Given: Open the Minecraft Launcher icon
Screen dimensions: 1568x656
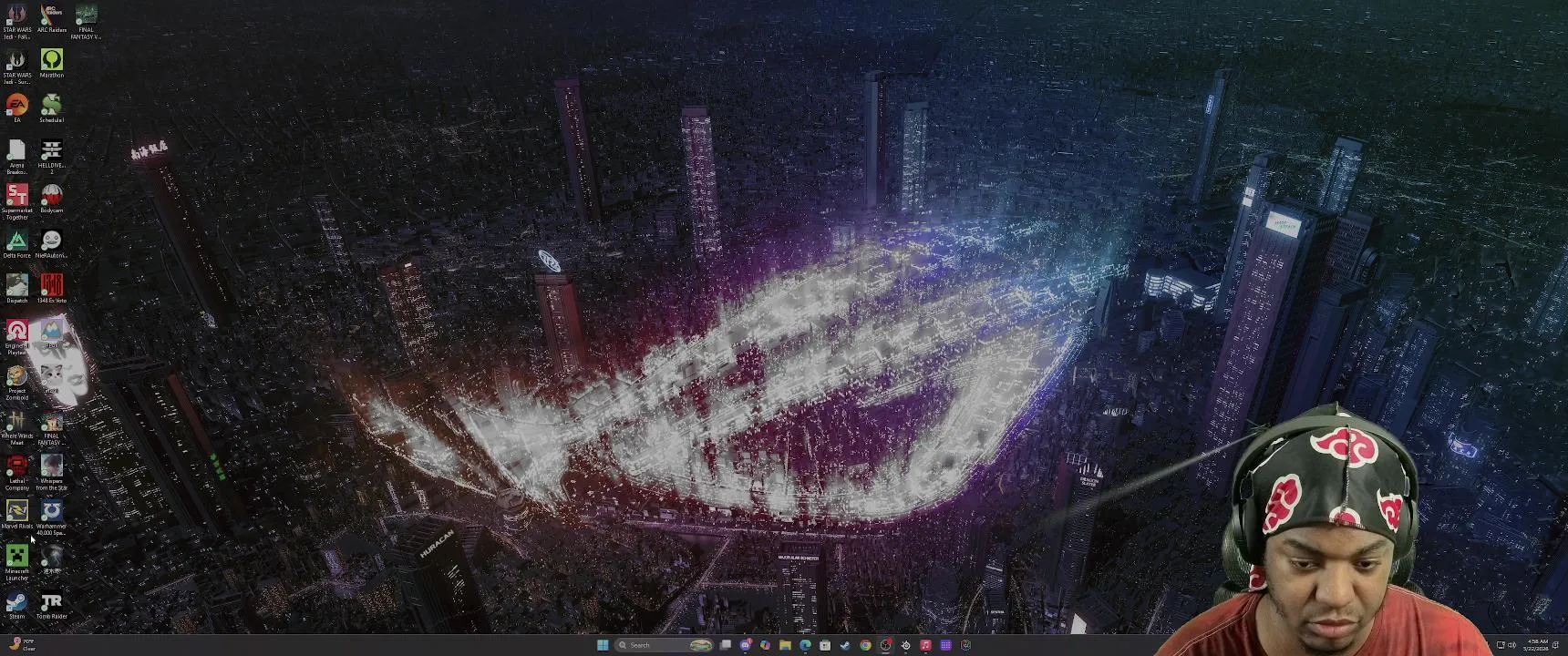Looking at the screenshot, I should (16, 563).
